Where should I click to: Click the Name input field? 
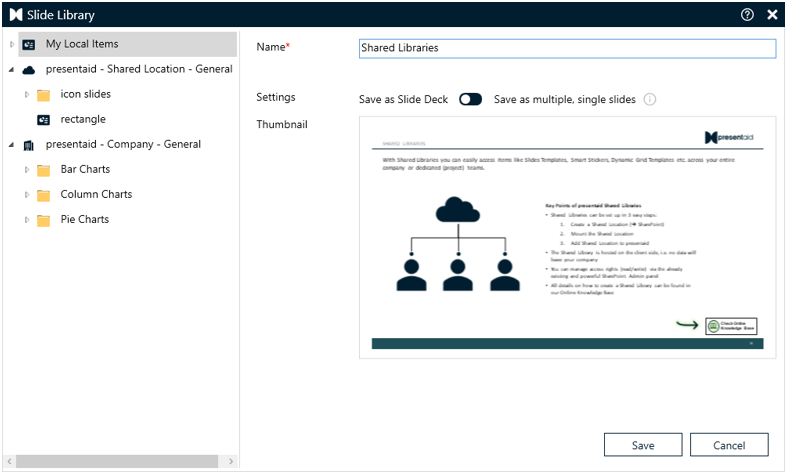567,48
